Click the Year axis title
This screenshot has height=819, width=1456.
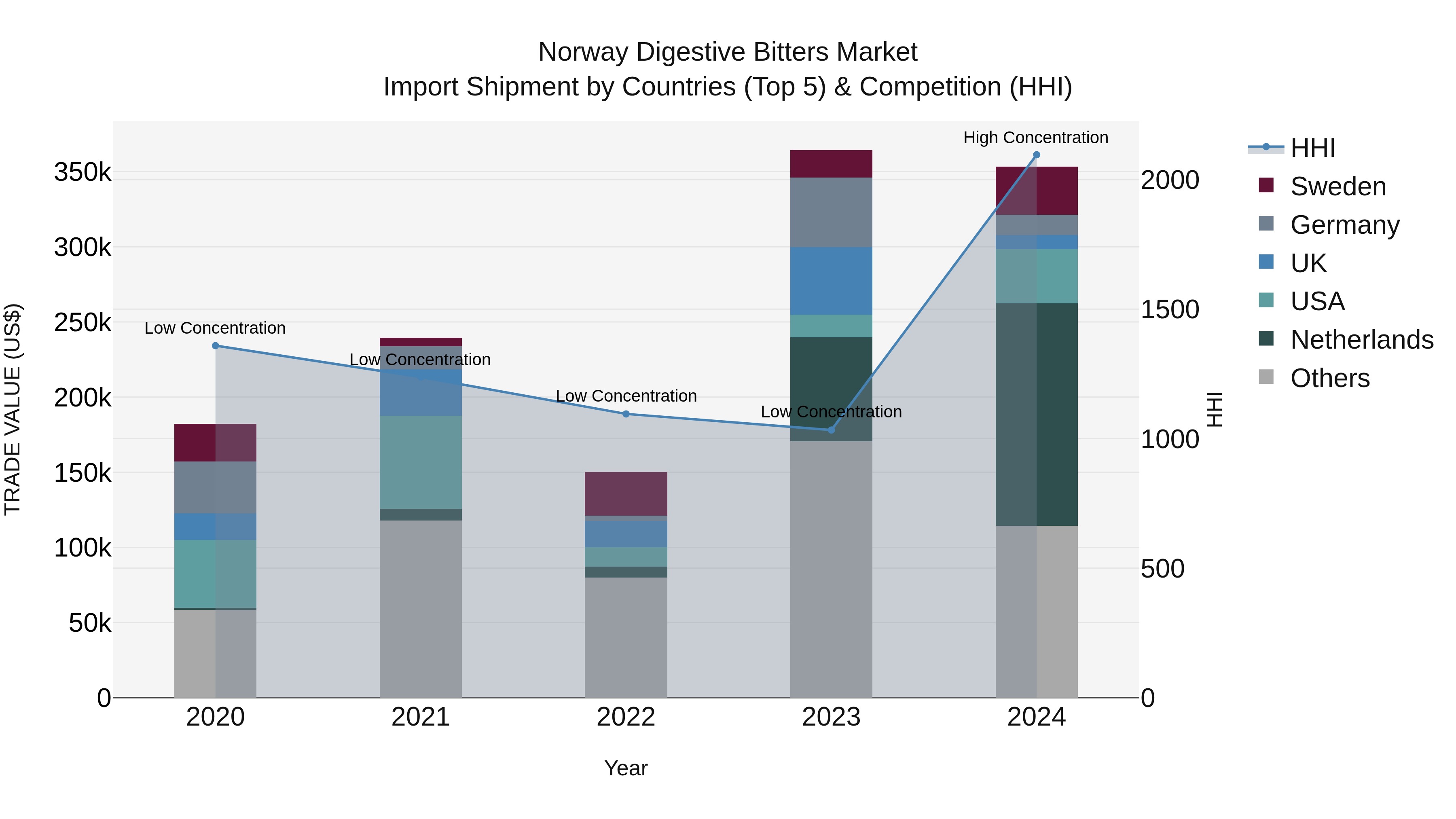626,769
